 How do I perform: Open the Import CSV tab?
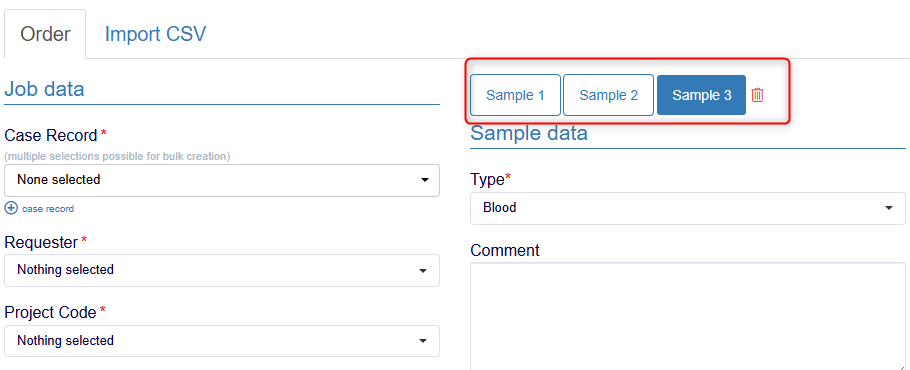pyautogui.click(x=155, y=34)
